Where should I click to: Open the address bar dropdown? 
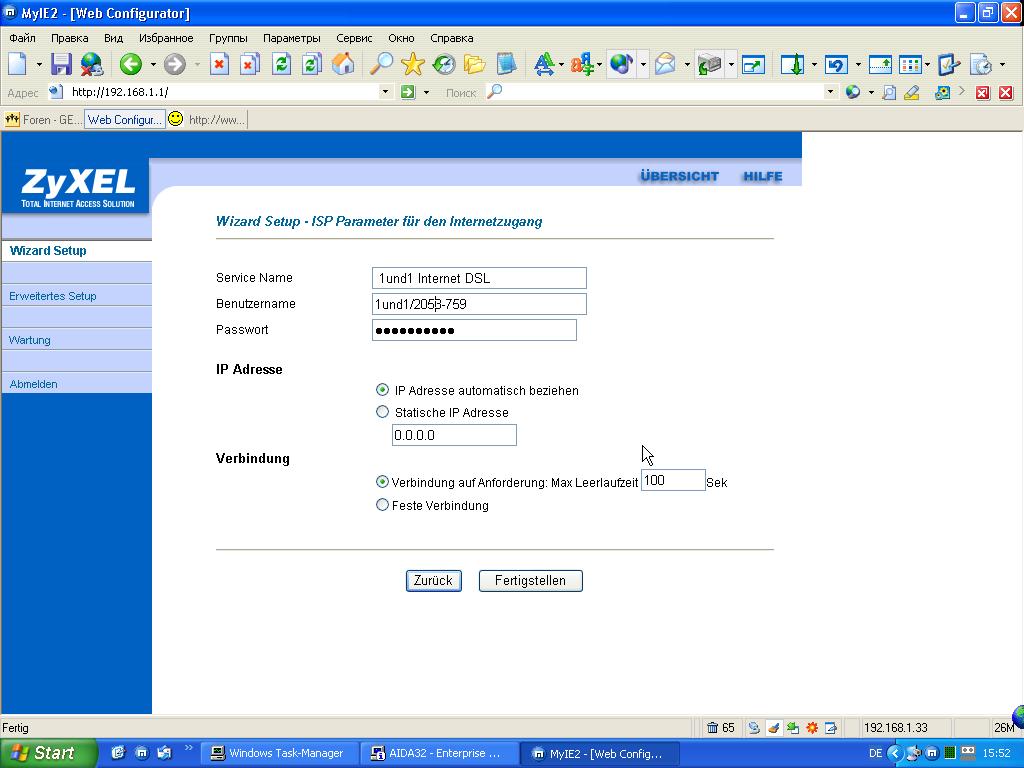(385, 92)
